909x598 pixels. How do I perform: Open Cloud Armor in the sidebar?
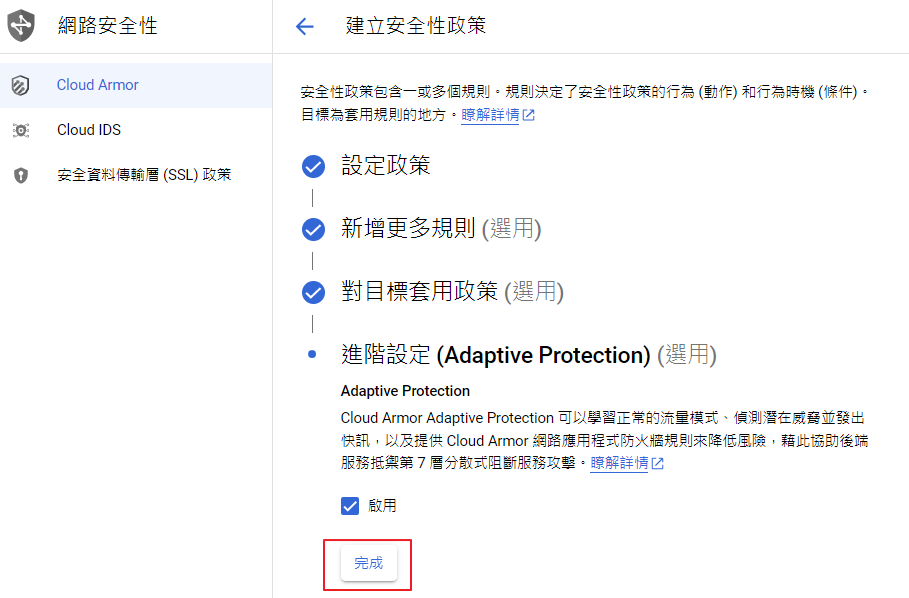pos(98,85)
